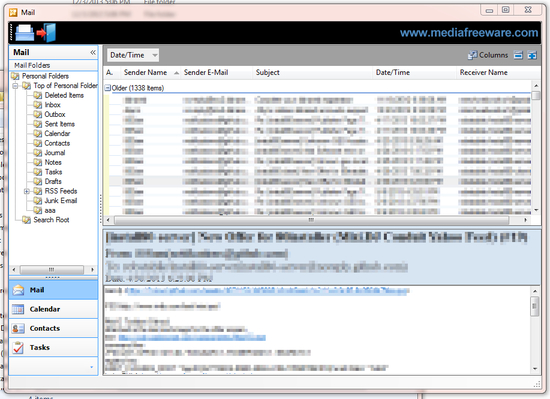Image resolution: width=550 pixels, height=399 pixels.
Task: Select the Outbox folder
Action: click(55, 114)
